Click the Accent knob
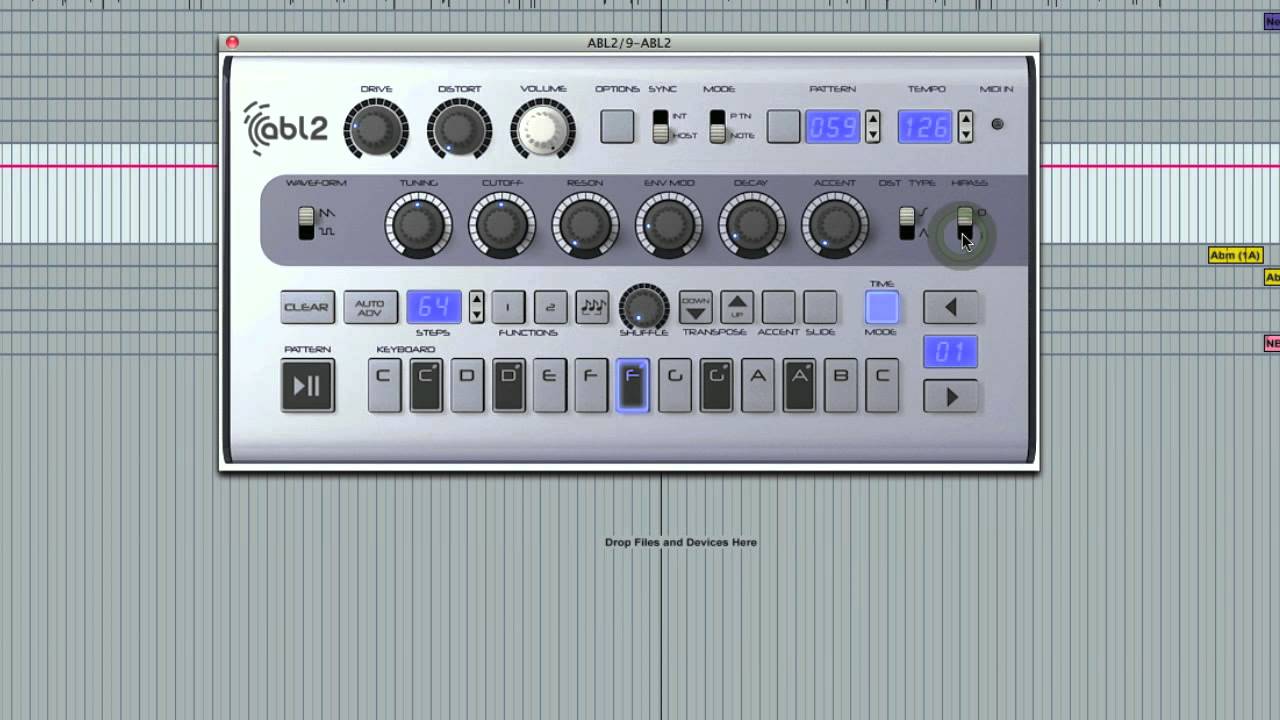This screenshot has width=1280, height=720. coord(835,224)
